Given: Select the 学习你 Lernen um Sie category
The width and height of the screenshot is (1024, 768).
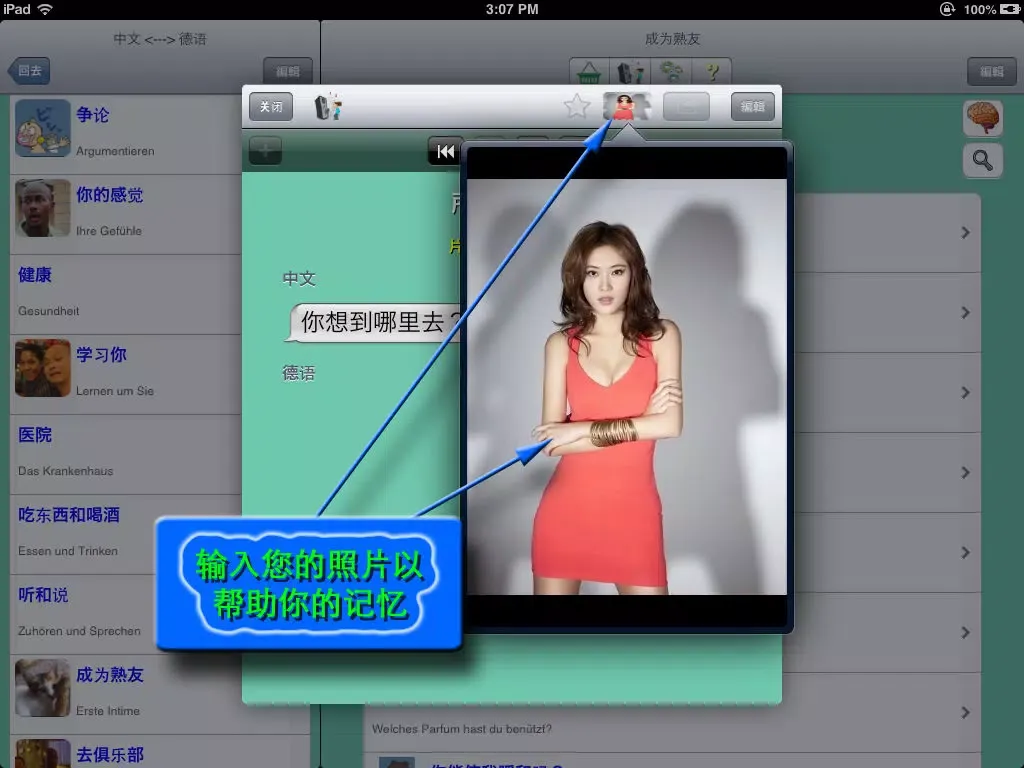Looking at the screenshot, I should coord(126,374).
